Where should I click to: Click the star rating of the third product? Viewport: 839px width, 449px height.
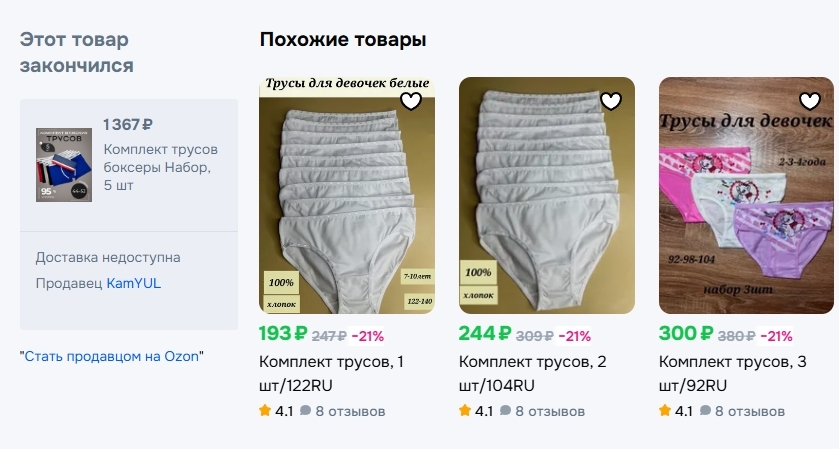(675, 411)
